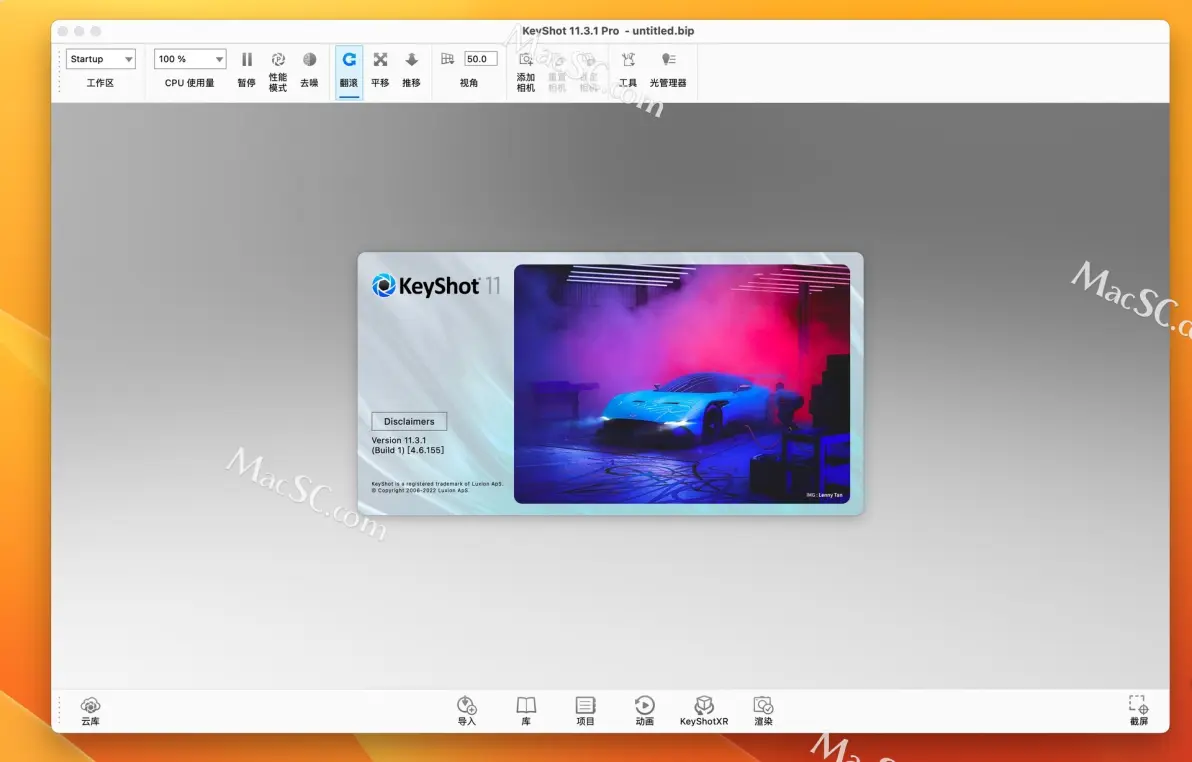Viewport: 1192px width, 762px height.
Task: Open the Light Manager (光管理器)
Action: 668,69
